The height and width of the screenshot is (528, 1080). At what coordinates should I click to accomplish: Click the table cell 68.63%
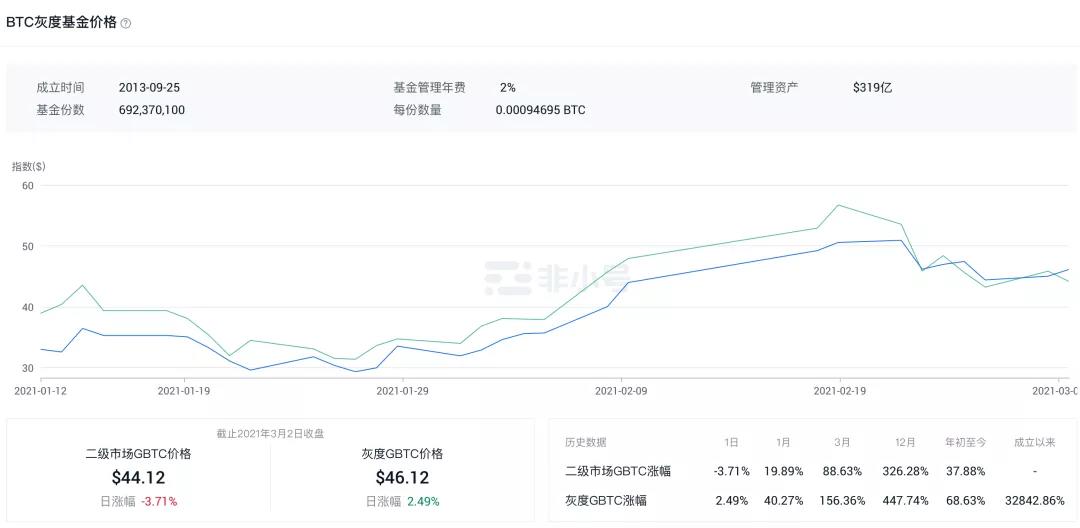click(x=966, y=500)
